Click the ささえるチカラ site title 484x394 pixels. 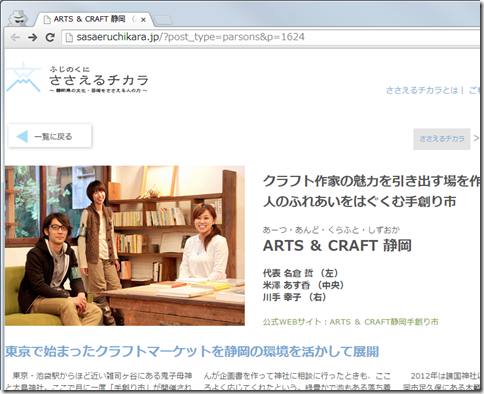99,80
